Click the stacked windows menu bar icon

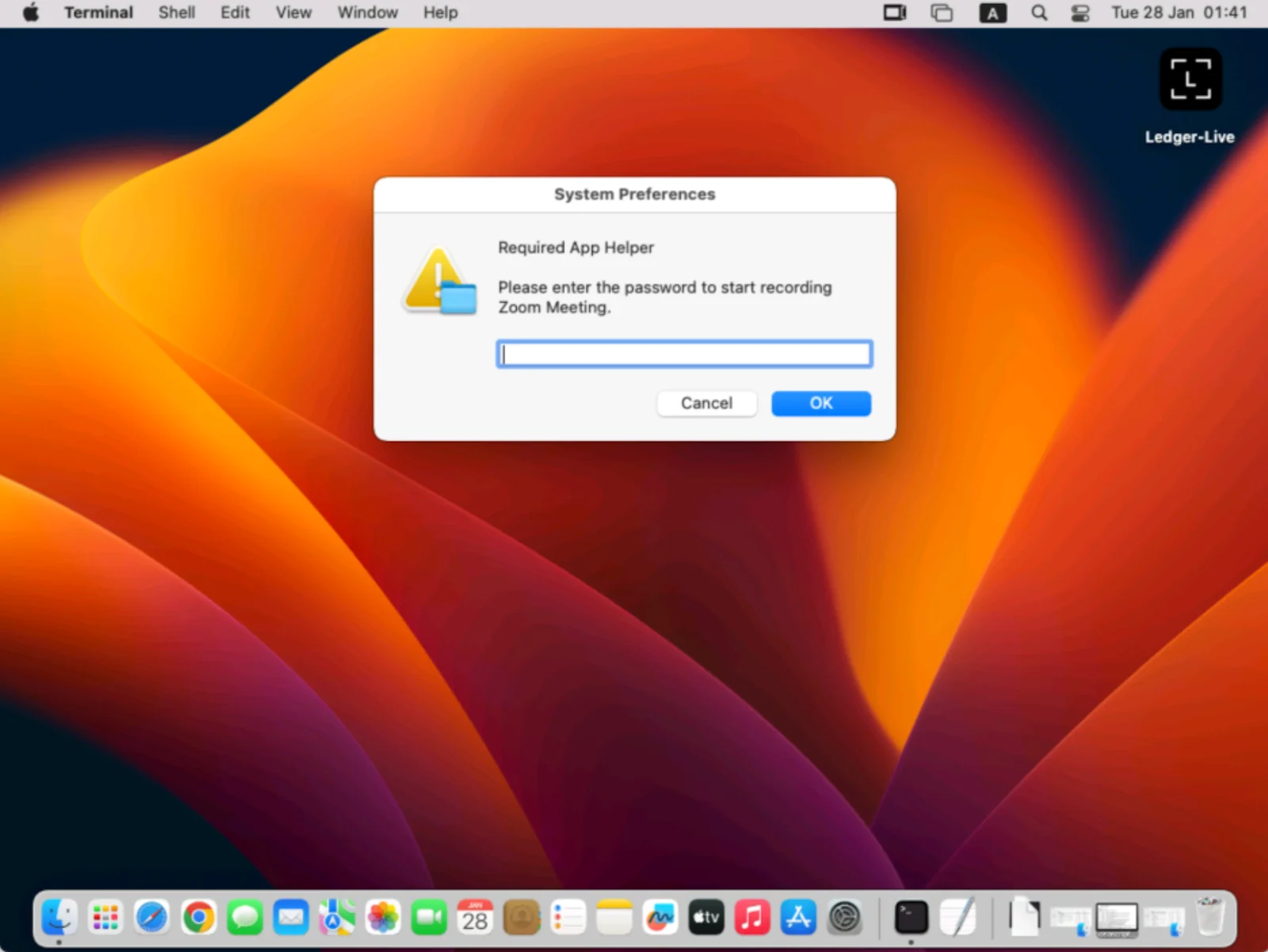[941, 13]
